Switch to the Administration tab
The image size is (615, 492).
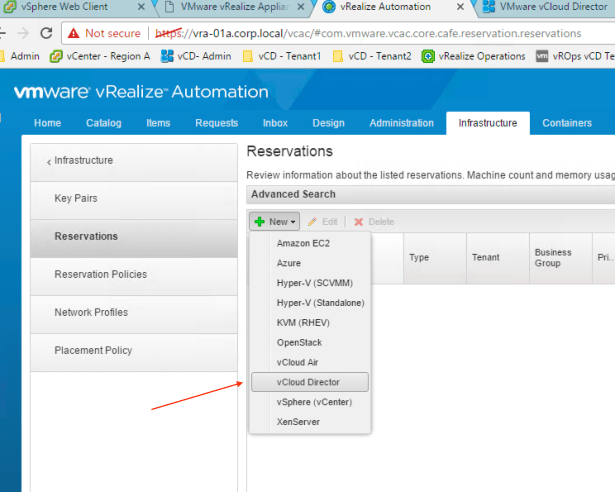coord(401,123)
